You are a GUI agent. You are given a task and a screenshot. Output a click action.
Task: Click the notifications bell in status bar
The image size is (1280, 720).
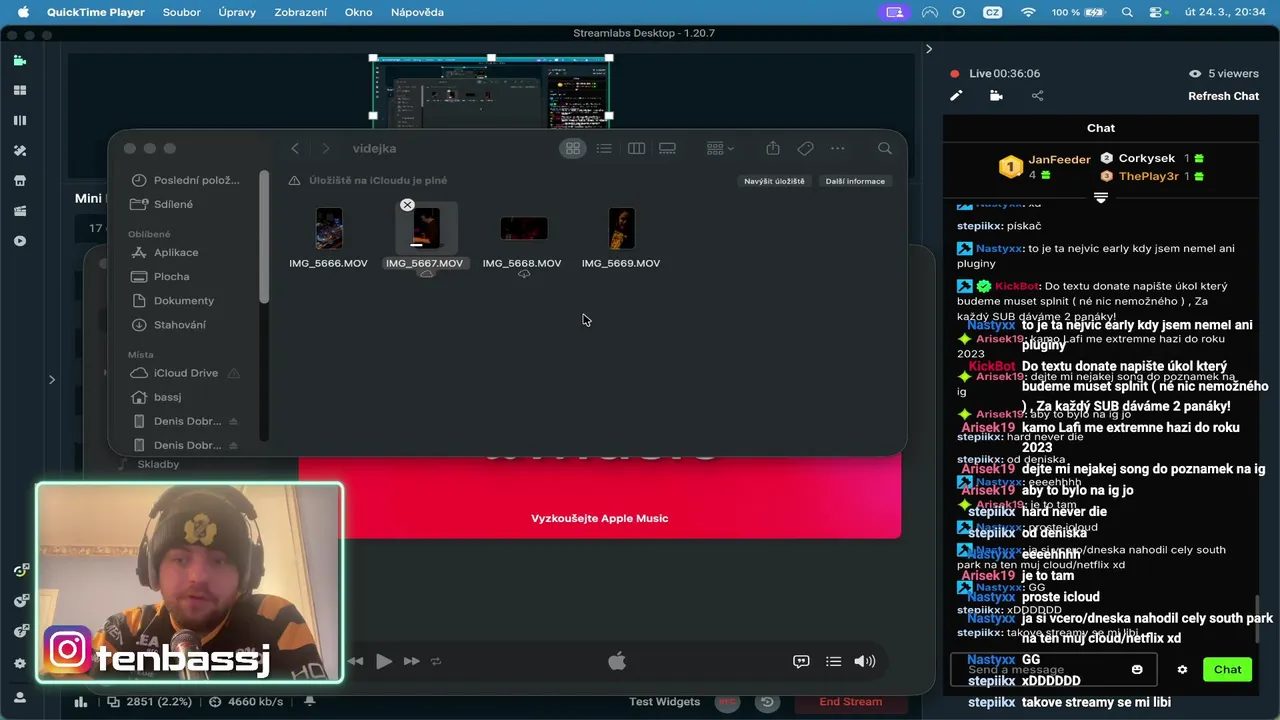pos(310,702)
